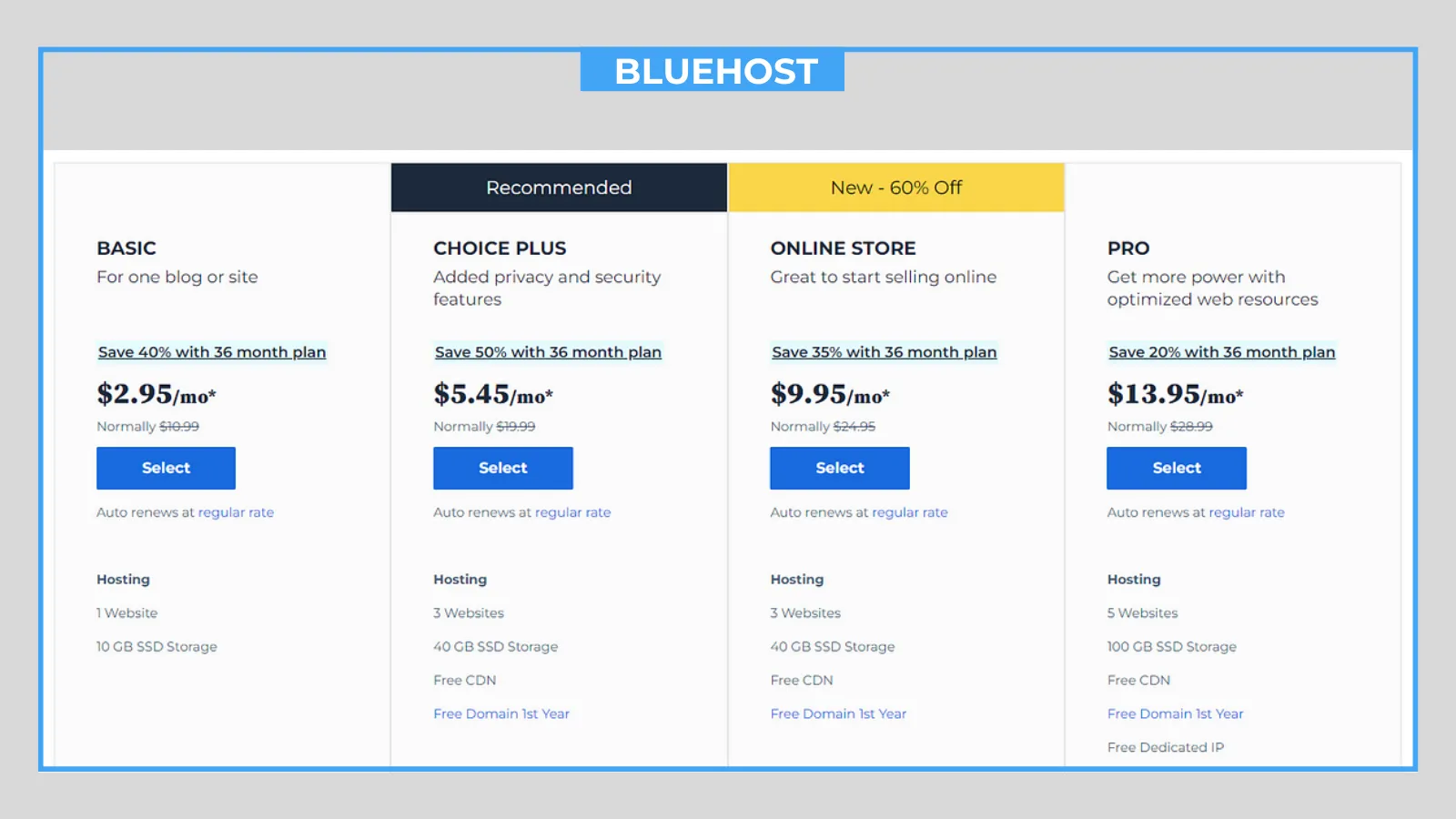The image size is (1456, 819).
Task: Click 'Great to start selling online' description
Action: pyautogui.click(x=884, y=277)
